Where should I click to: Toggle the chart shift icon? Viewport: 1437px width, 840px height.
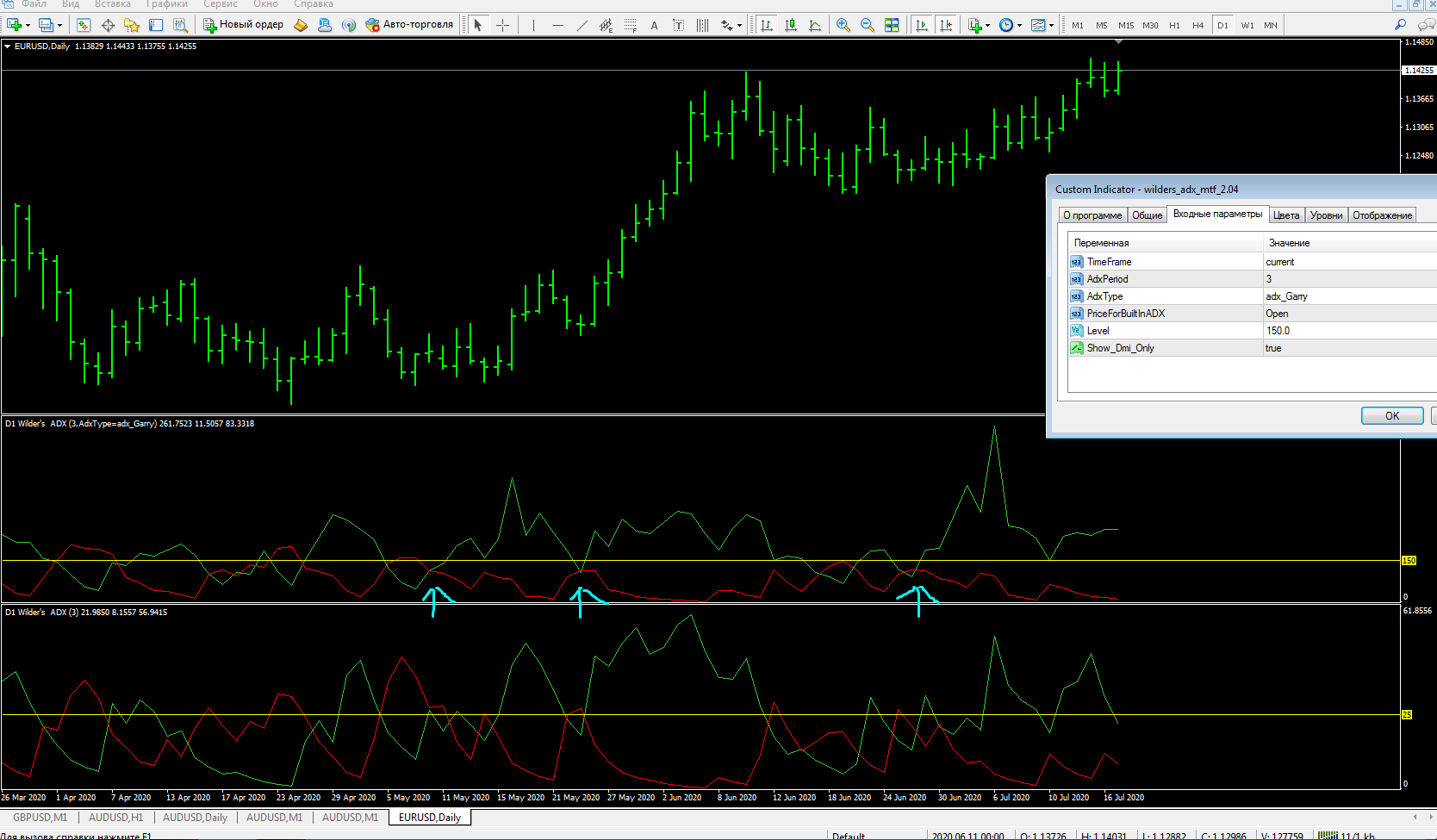pos(946,25)
